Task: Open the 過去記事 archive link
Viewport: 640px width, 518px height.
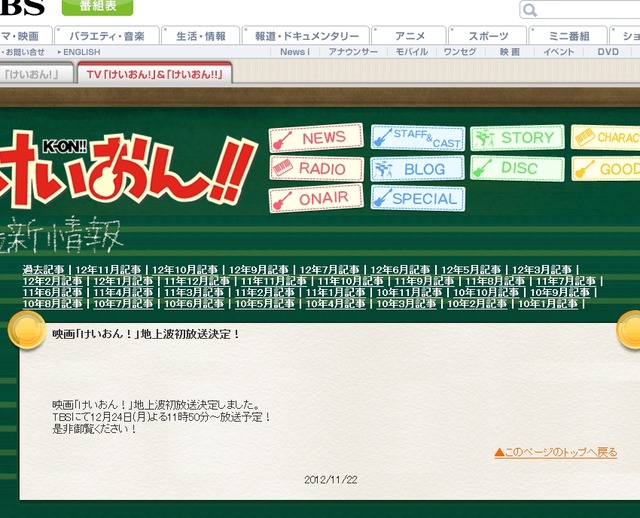Action: tap(44, 270)
